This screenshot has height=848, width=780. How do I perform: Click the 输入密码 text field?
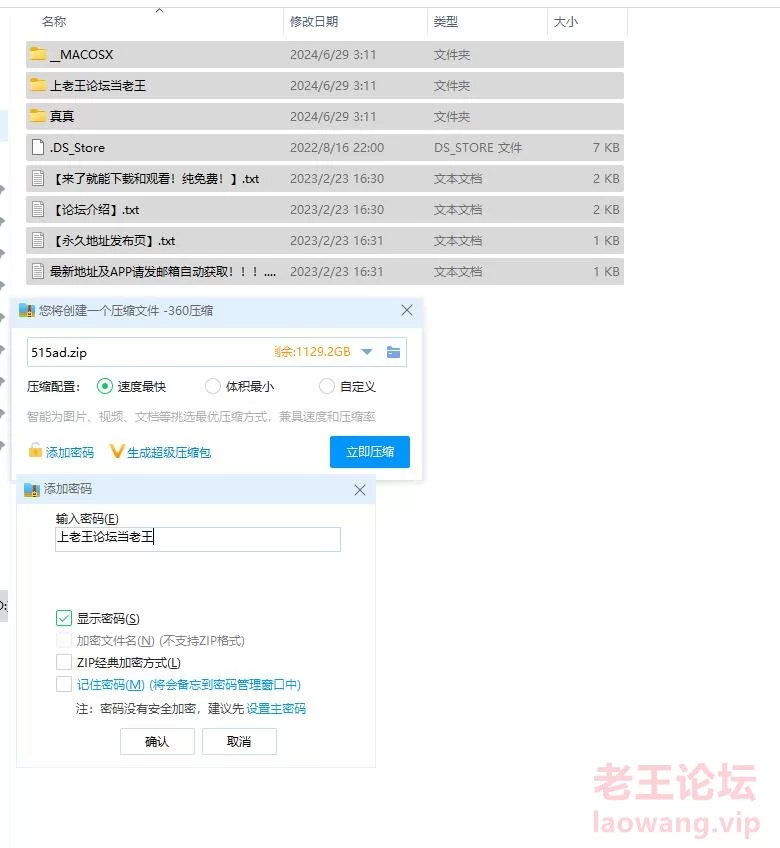click(x=198, y=539)
